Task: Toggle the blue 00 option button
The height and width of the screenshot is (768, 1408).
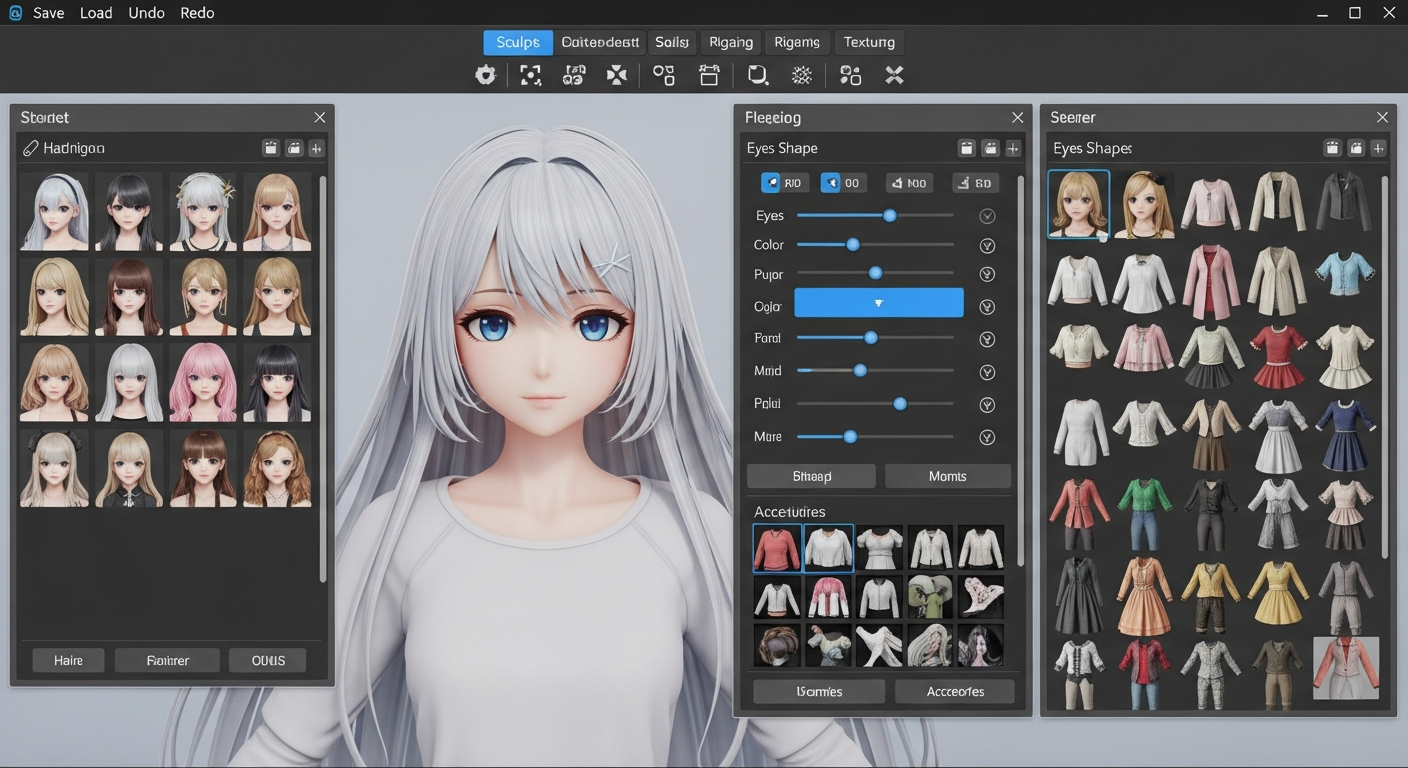Action: 843,183
